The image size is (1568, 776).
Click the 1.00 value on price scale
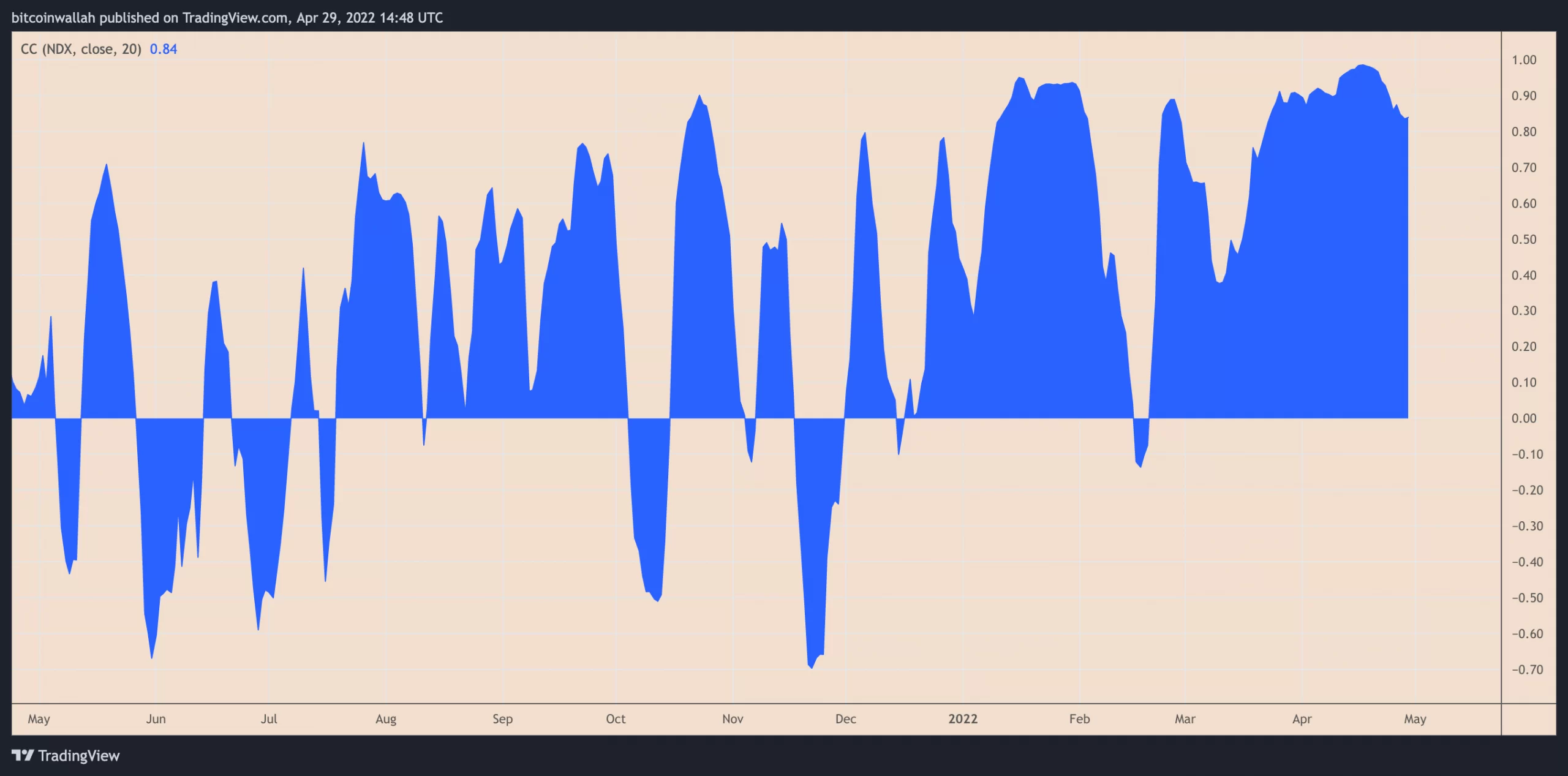(x=1524, y=60)
